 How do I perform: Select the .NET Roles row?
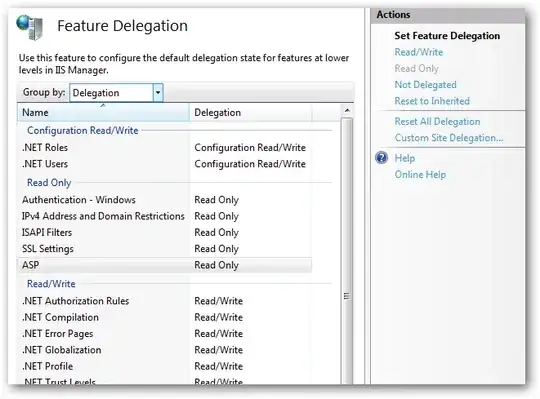(165, 147)
